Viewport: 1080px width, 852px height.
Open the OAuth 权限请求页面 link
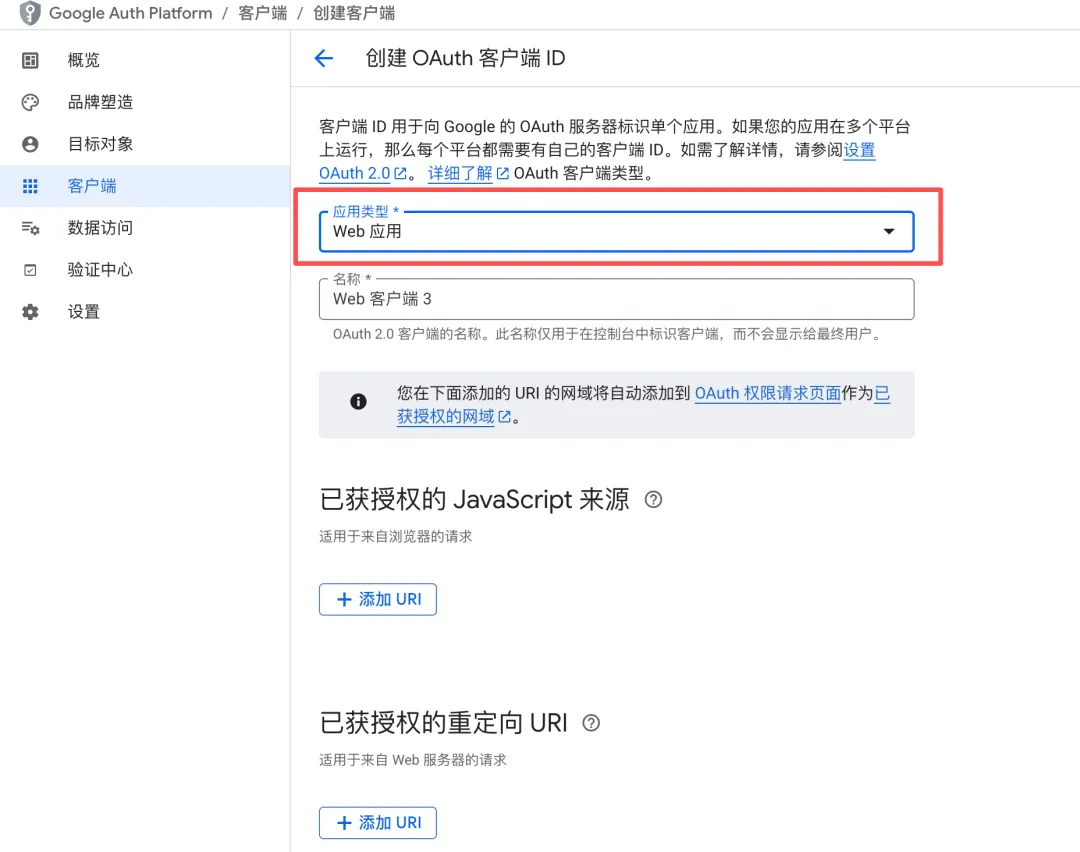click(767, 393)
